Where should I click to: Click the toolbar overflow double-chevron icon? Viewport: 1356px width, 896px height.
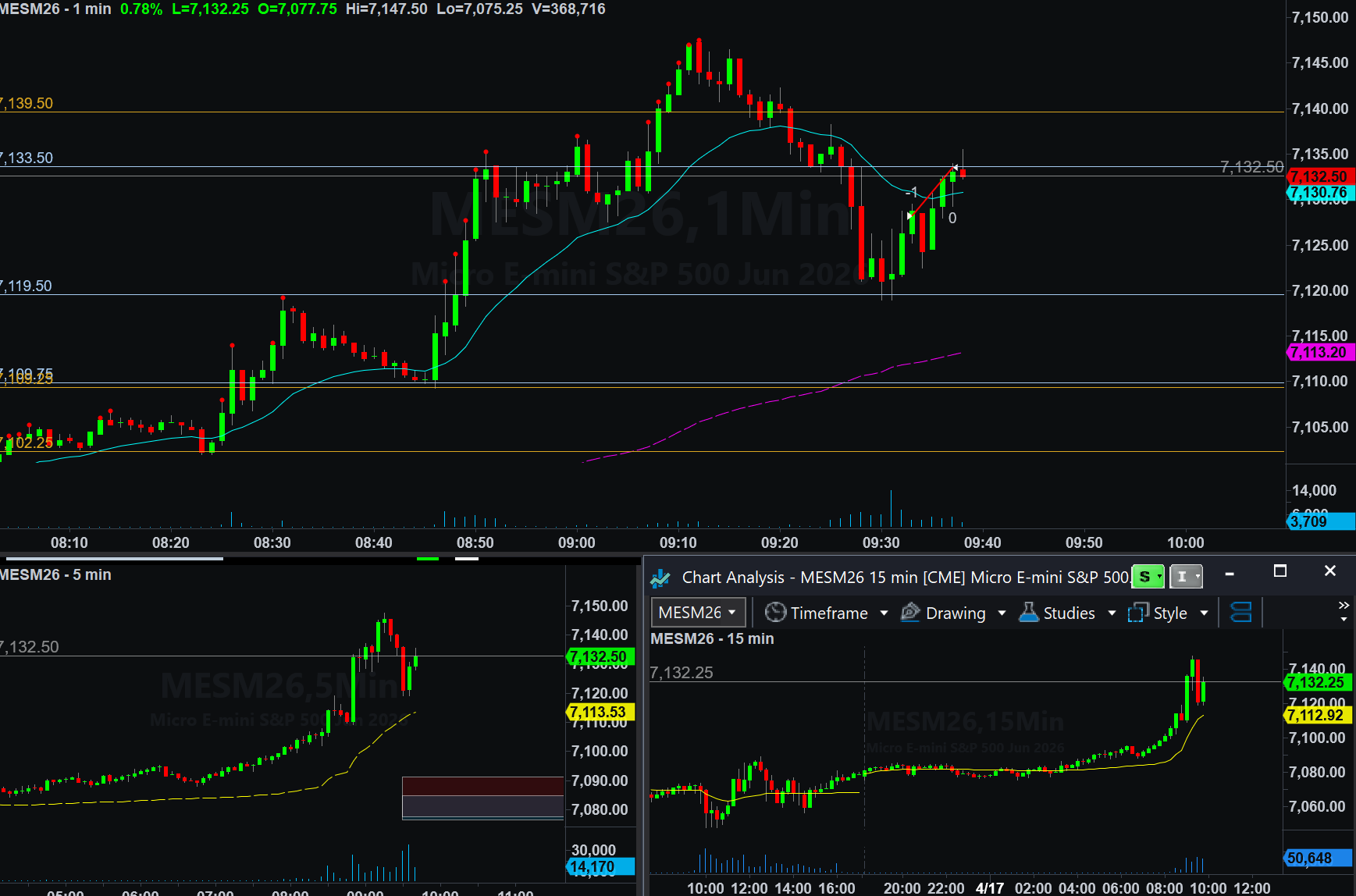[x=1344, y=606]
